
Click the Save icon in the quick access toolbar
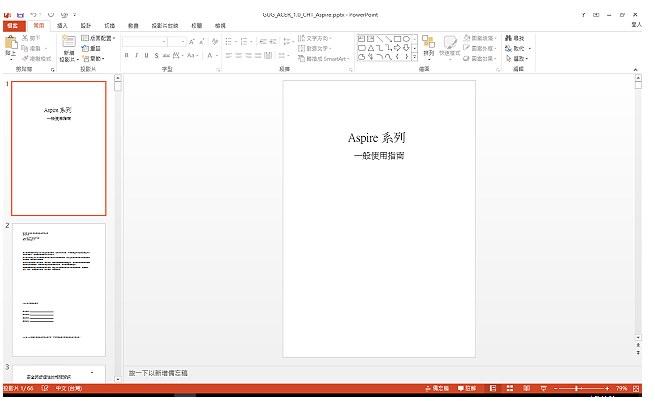click(x=20, y=15)
